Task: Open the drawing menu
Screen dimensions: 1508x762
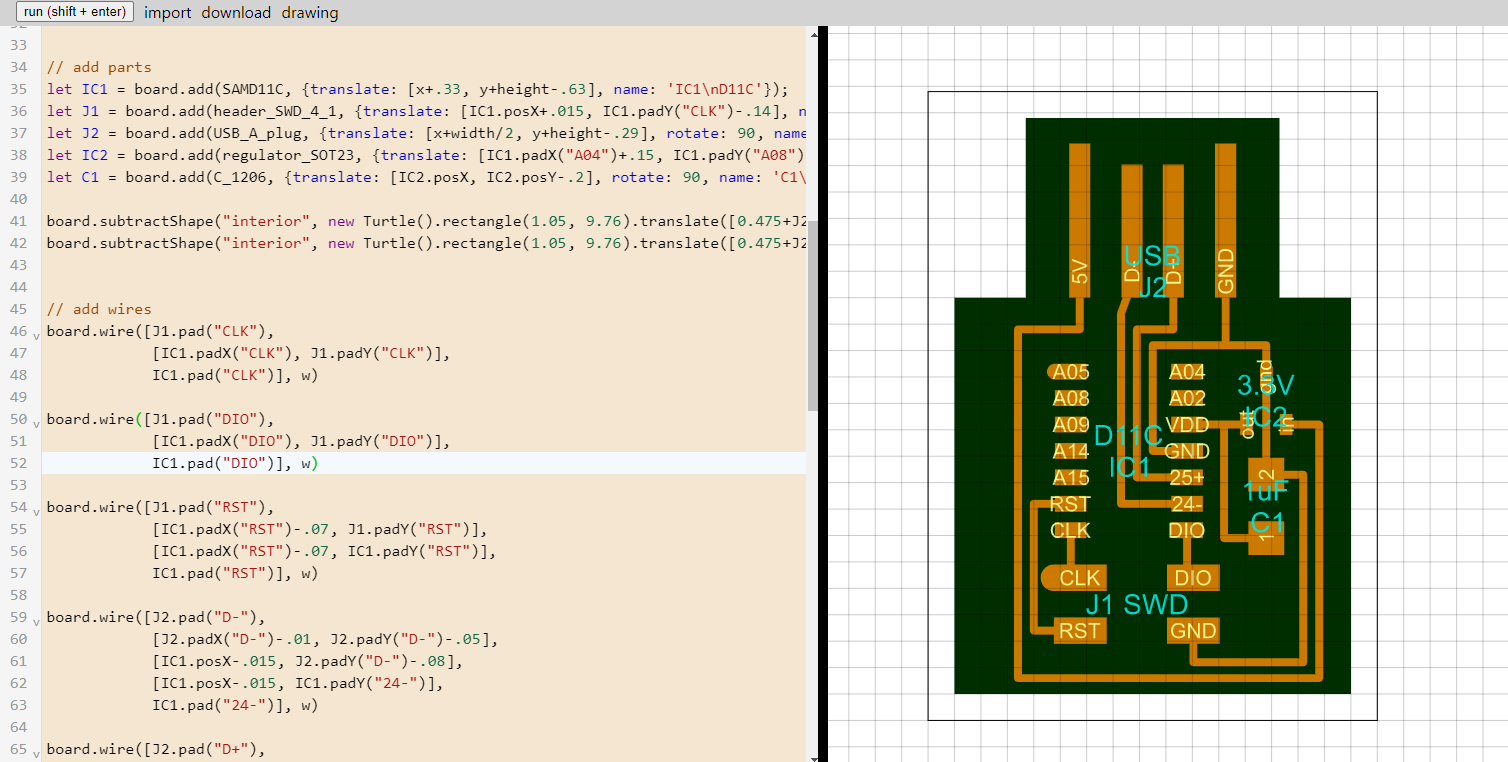Action: tap(310, 13)
